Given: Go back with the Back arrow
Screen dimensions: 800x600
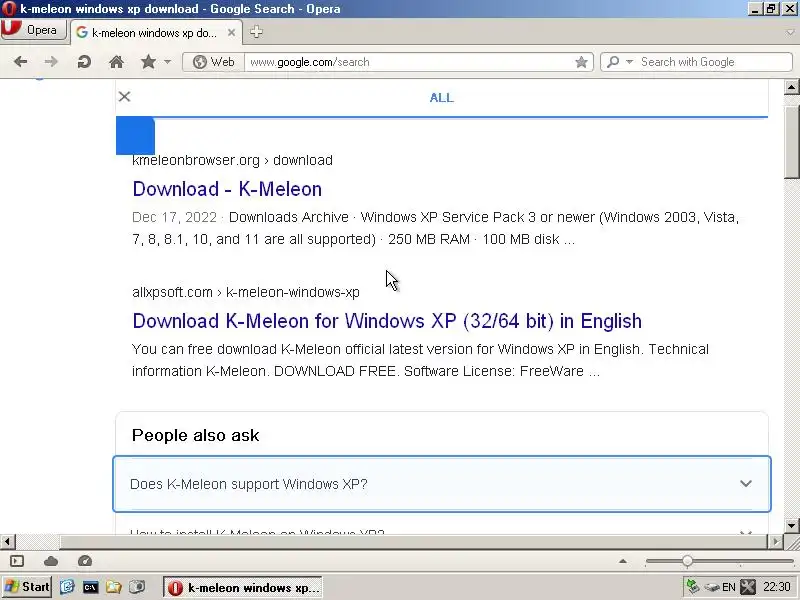Looking at the screenshot, I should point(20,62).
